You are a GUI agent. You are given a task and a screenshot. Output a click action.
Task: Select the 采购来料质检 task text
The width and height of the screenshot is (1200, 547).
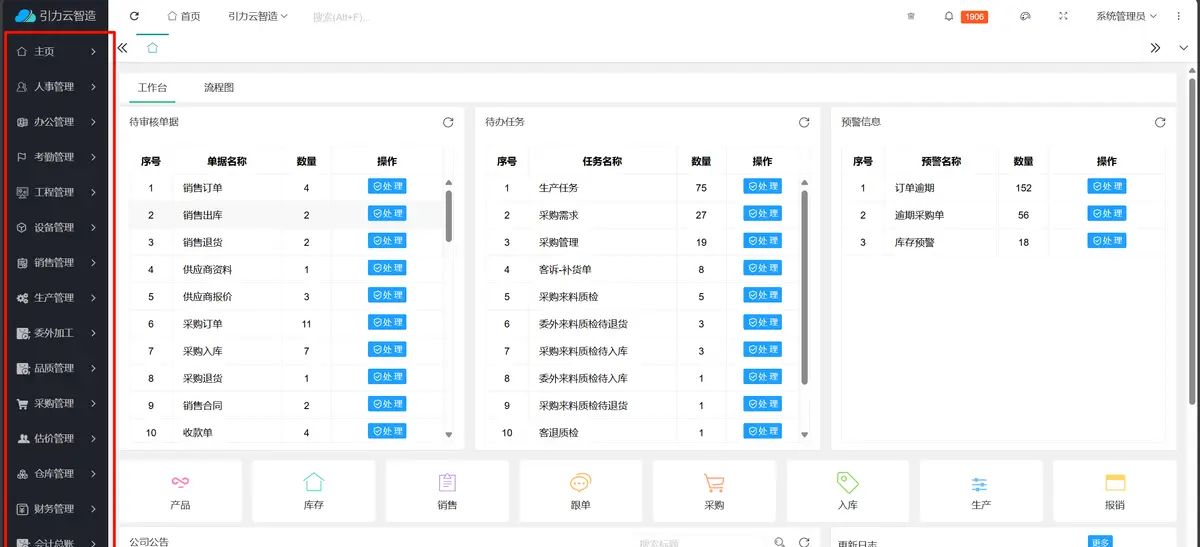tap(569, 296)
